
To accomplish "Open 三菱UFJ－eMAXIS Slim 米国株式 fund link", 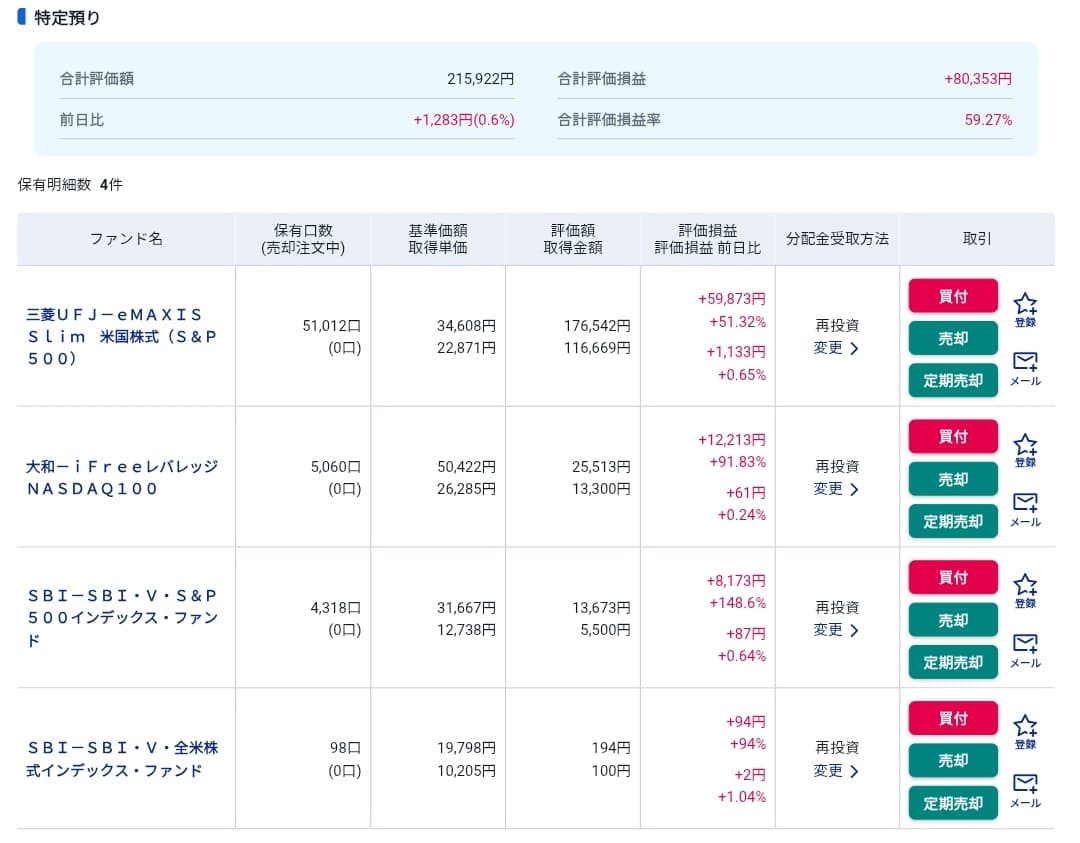I will pos(121,336).
